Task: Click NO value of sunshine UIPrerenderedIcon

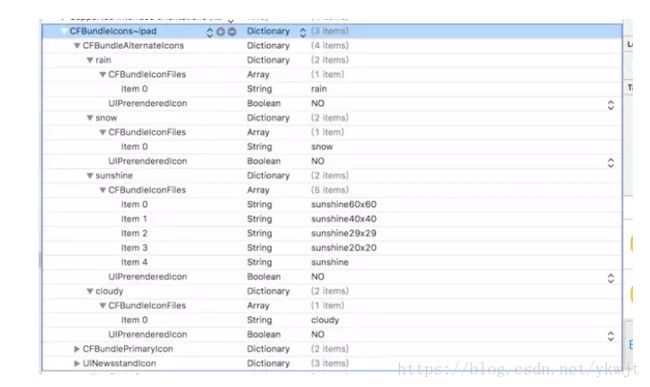Action: 318,277
